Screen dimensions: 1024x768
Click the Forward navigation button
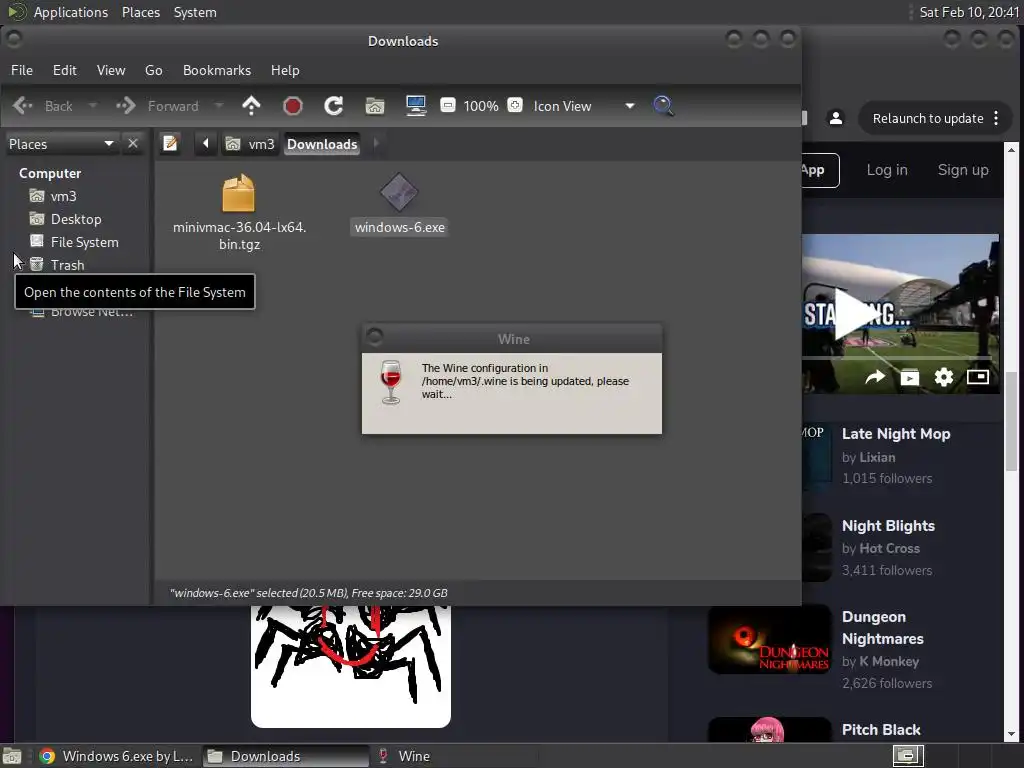157,106
